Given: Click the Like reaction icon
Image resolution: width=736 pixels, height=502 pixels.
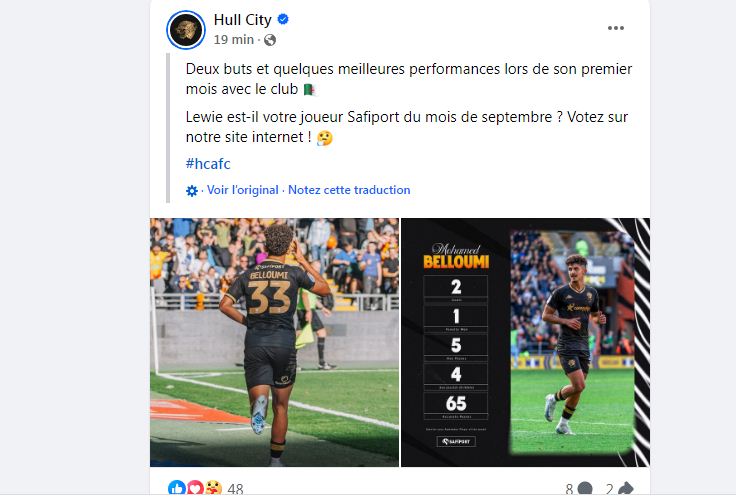Looking at the screenshot, I should coord(176,488).
